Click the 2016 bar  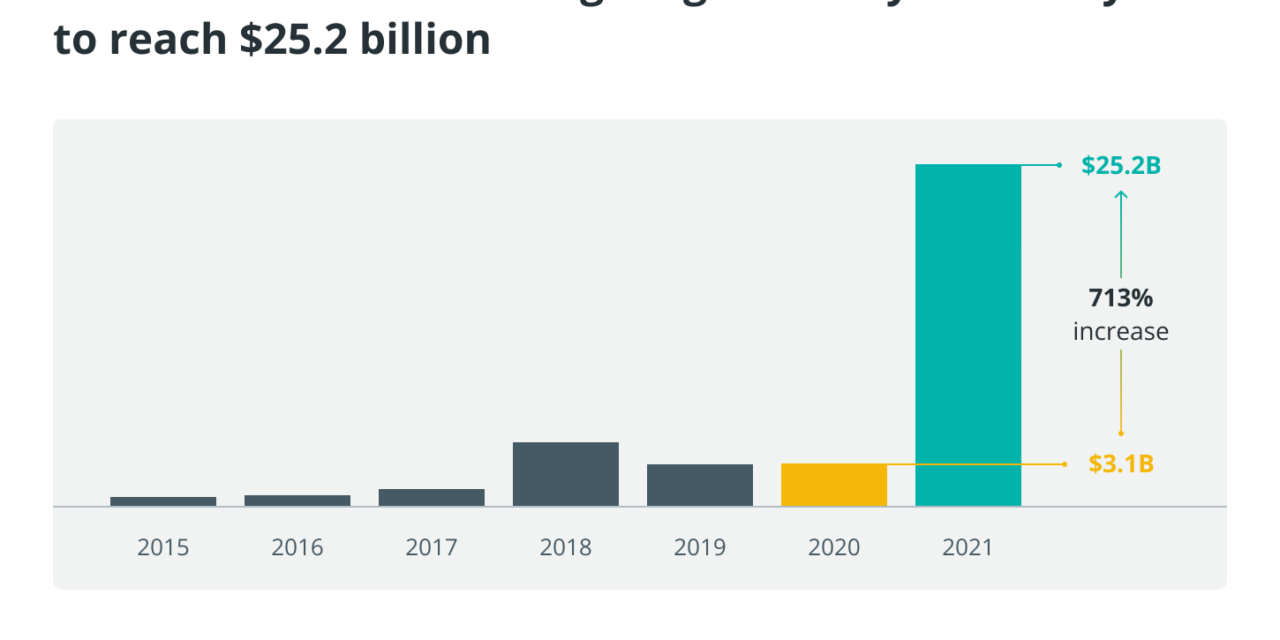(296, 499)
